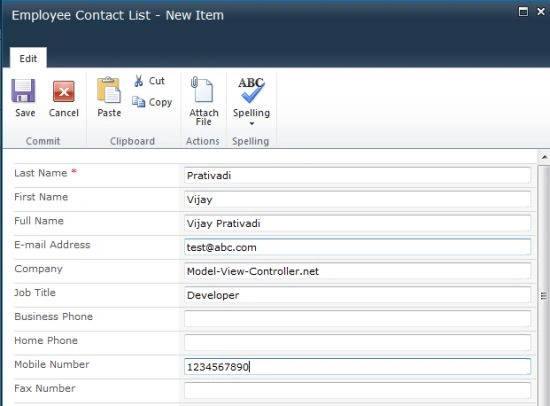Image resolution: width=550 pixels, height=406 pixels.
Task: Click the Mobile Number field
Action: click(357, 366)
